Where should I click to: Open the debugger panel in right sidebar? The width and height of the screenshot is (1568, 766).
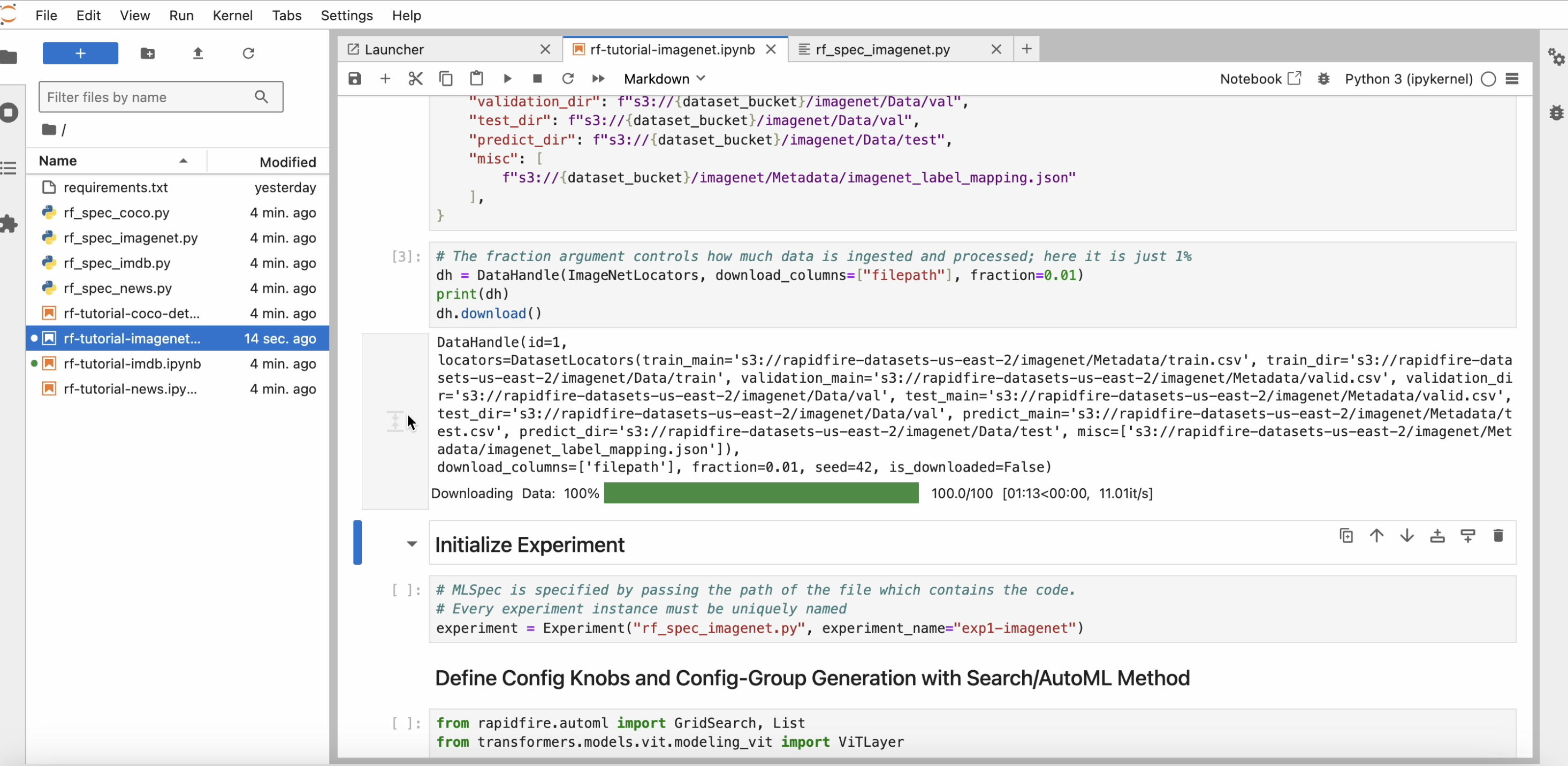tap(1556, 112)
